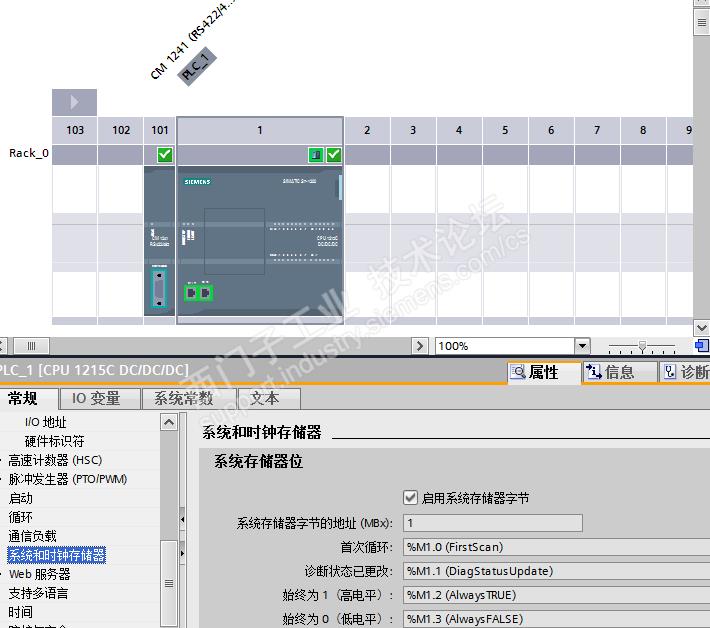Open the 诊断 diagnostics tab
Viewport: 710px width, 628px height.
coord(685,373)
